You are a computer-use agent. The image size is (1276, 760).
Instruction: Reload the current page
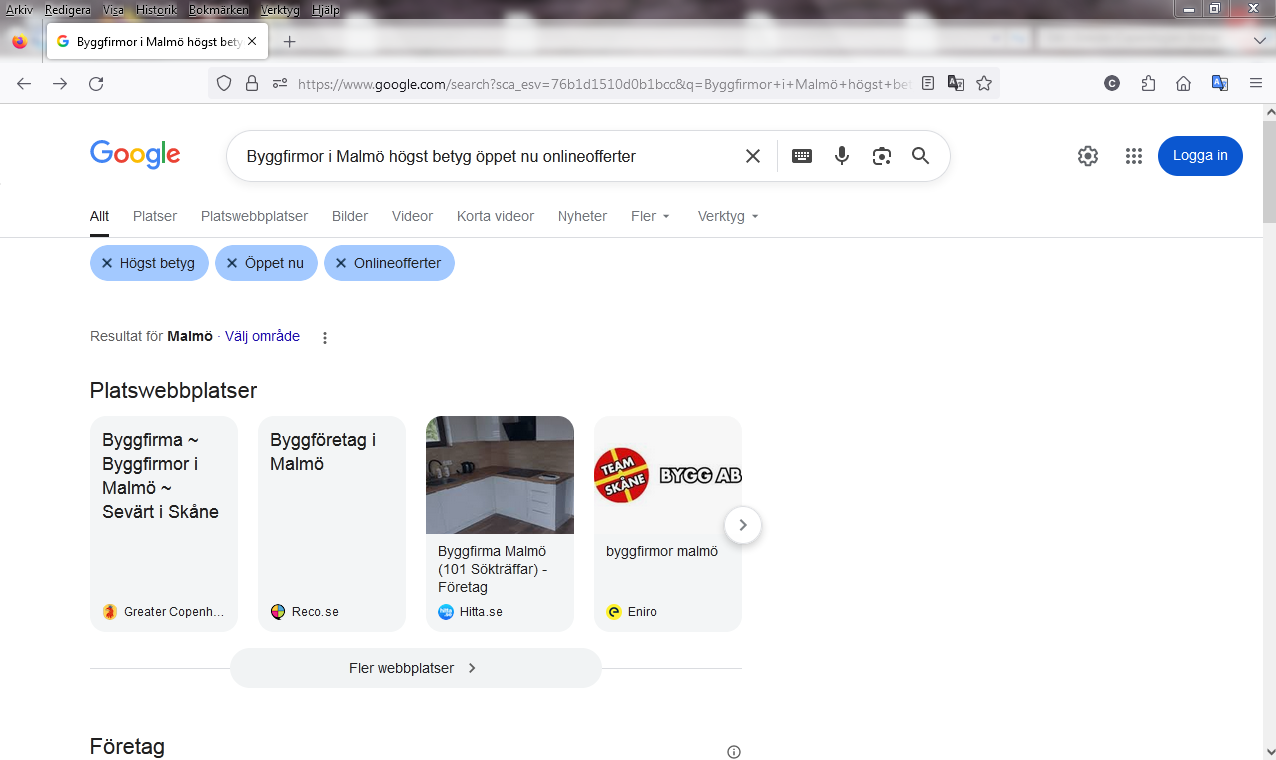96,84
